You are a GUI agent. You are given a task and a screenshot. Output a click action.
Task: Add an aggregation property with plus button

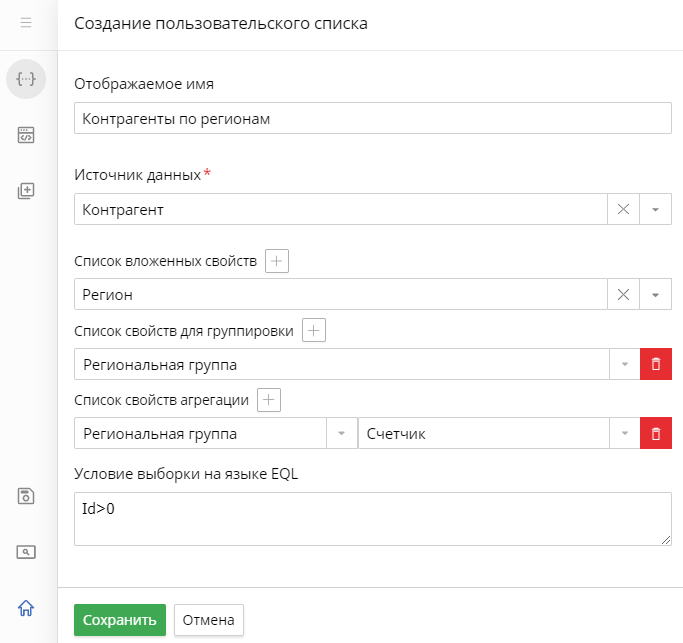pyautogui.click(x=269, y=399)
